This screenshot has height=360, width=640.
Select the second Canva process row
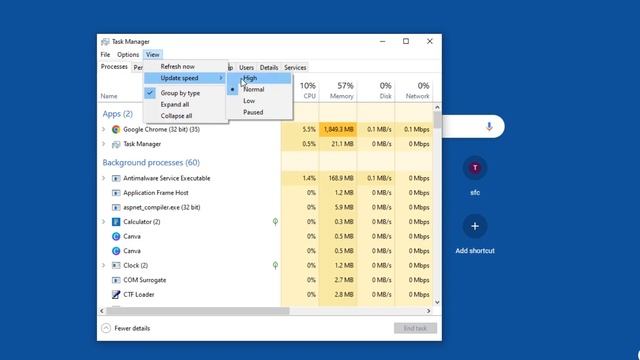click(265, 251)
